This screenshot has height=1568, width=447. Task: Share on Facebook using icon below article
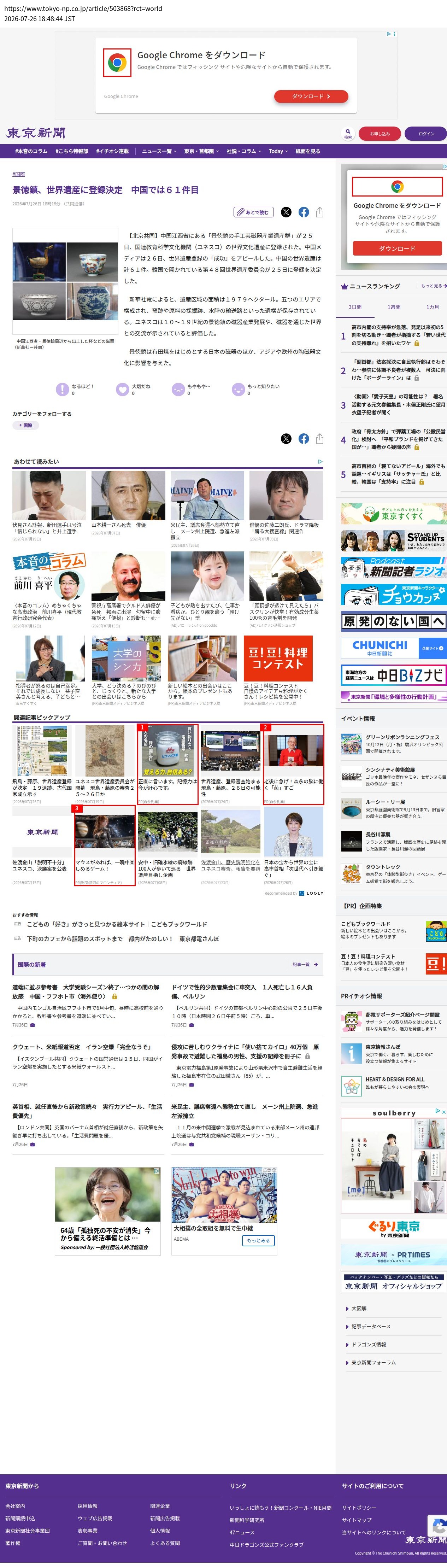coord(304,439)
